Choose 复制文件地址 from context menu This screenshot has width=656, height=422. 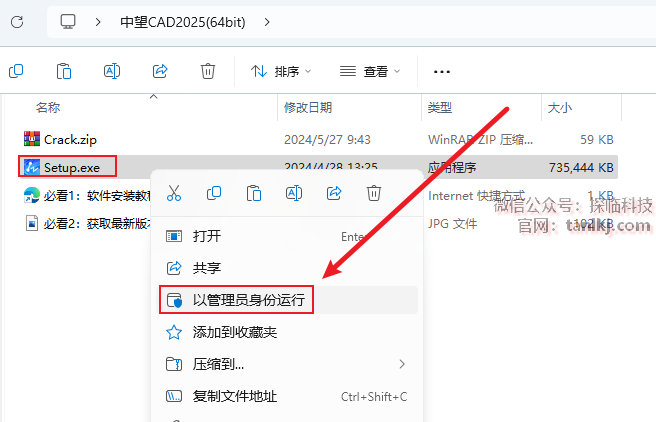pos(288,396)
